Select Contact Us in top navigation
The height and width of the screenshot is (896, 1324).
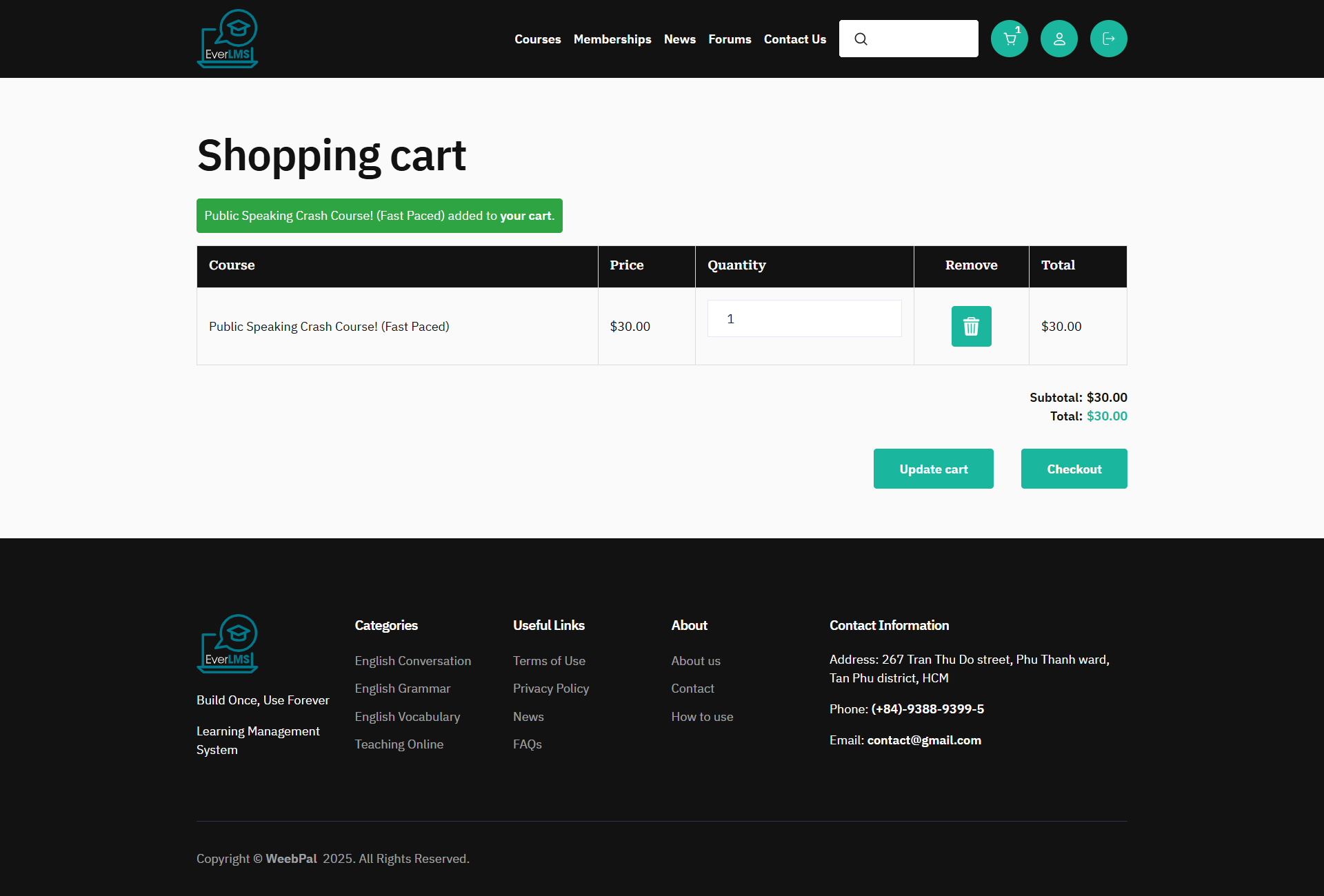pos(794,39)
